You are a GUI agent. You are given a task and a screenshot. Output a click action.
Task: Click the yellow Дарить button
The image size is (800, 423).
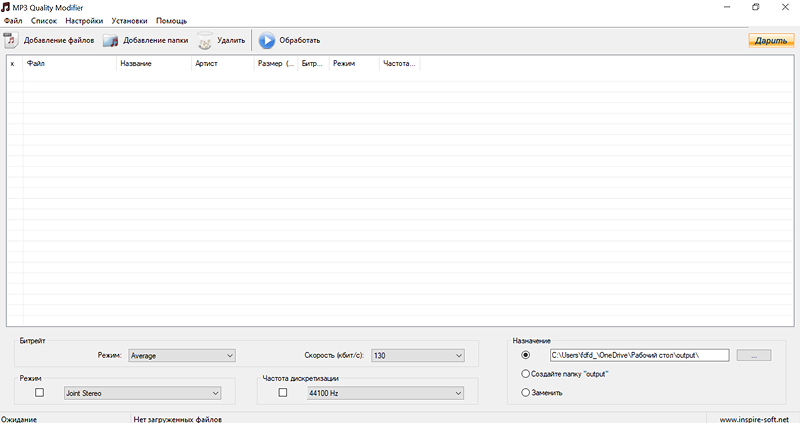point(770,41)
